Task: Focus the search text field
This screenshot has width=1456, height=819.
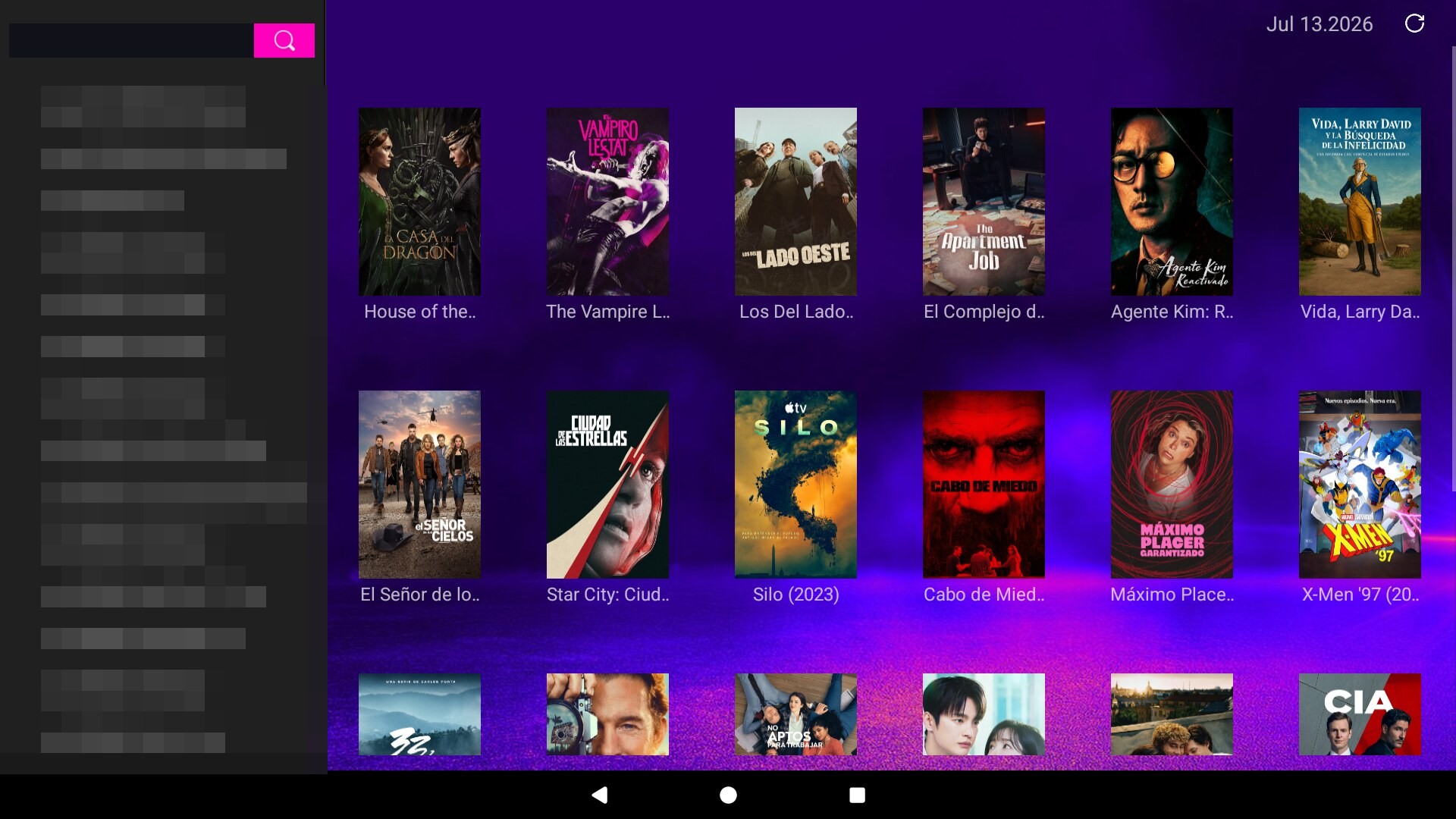Action: click(131, 40)
